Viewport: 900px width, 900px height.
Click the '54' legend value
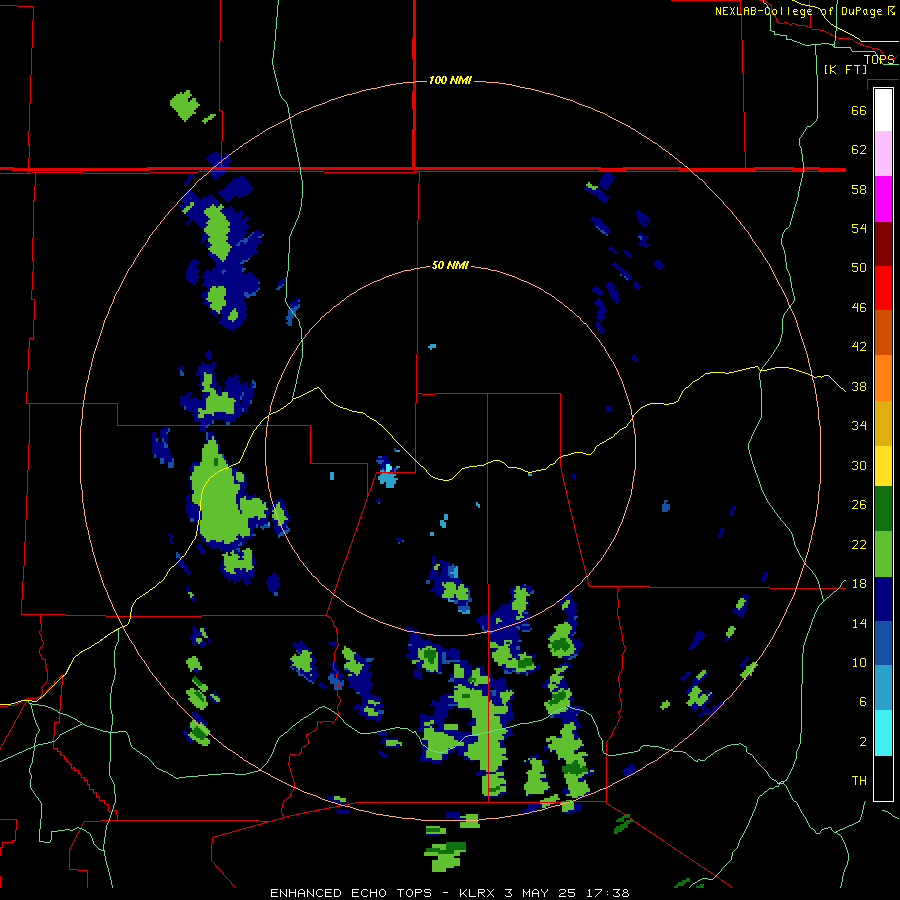point(859,228)
